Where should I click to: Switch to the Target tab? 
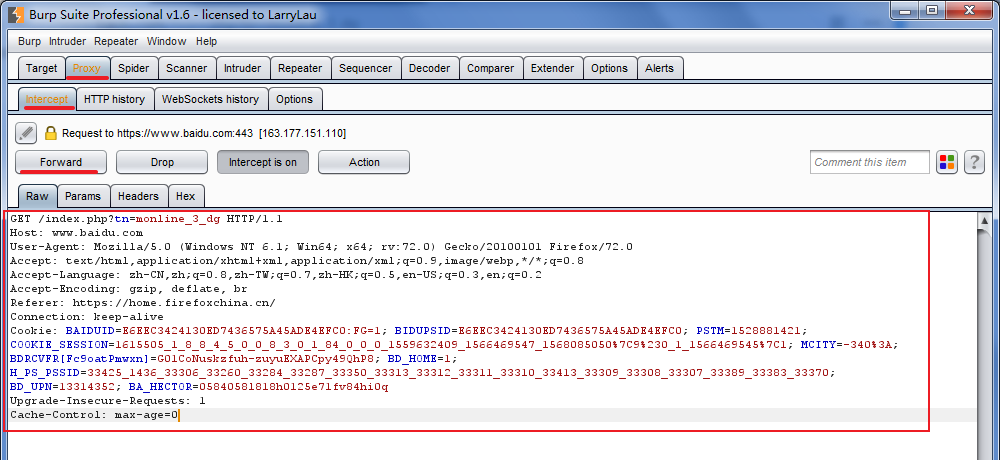click(x=41, y=68)
